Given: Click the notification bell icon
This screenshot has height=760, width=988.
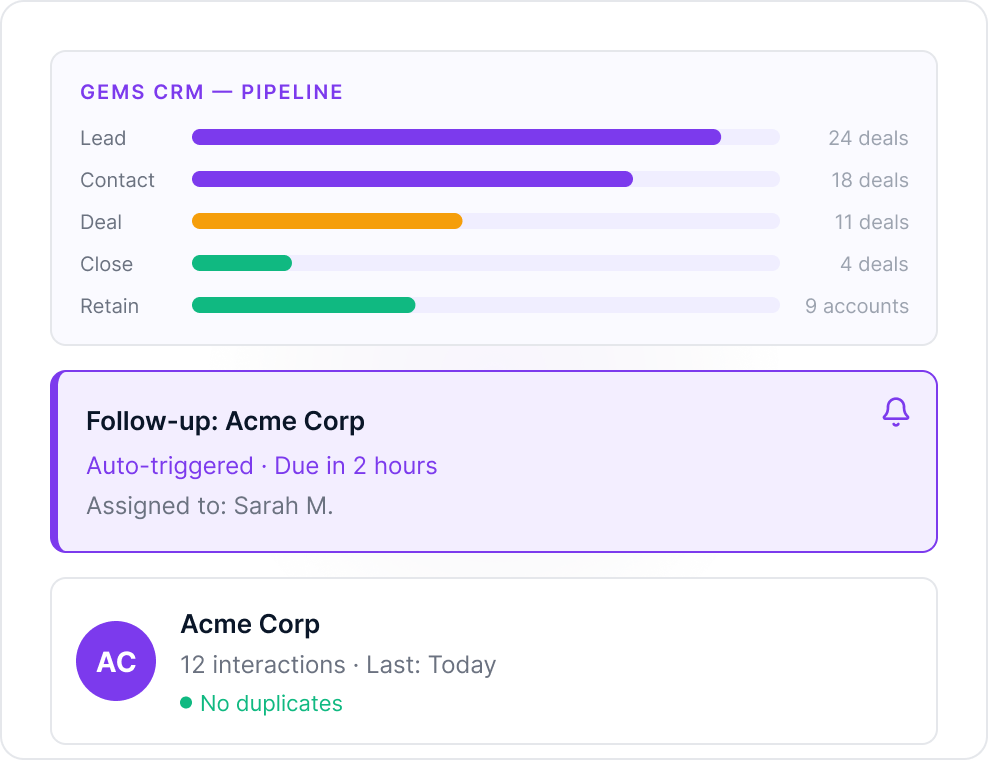Looking at the screenshot, I should [x=895, y=412].
